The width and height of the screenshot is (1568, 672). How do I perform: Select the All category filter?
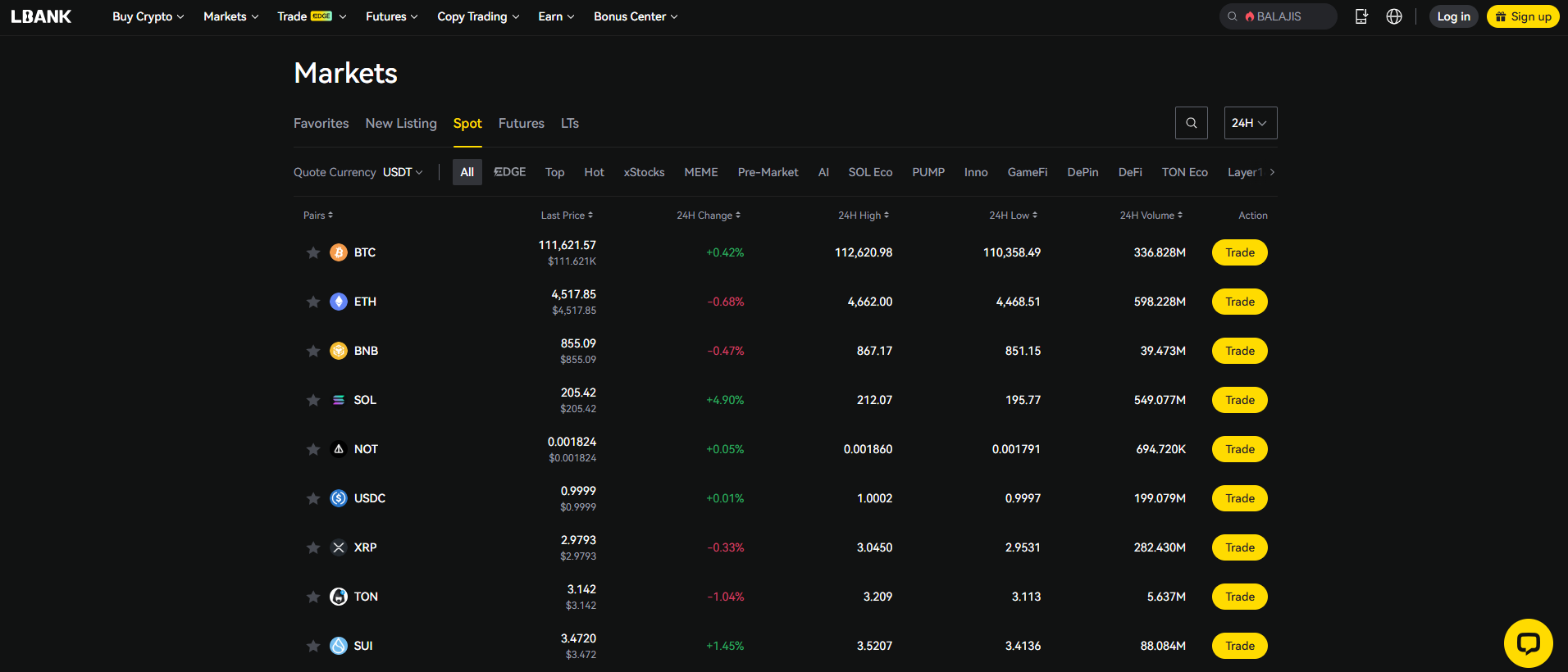click(x=467, y=172)
